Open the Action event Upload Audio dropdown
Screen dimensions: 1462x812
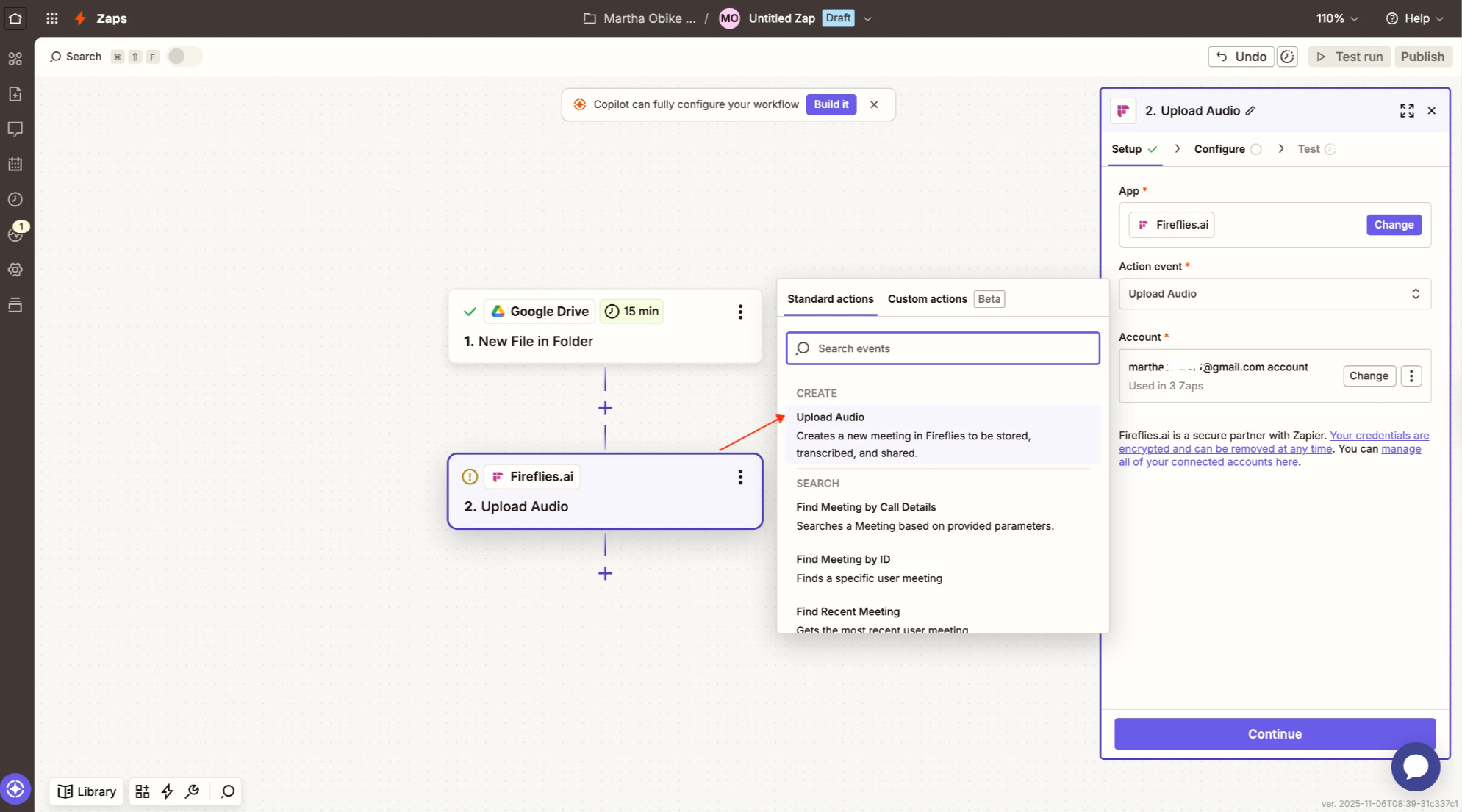point(1275,294)
